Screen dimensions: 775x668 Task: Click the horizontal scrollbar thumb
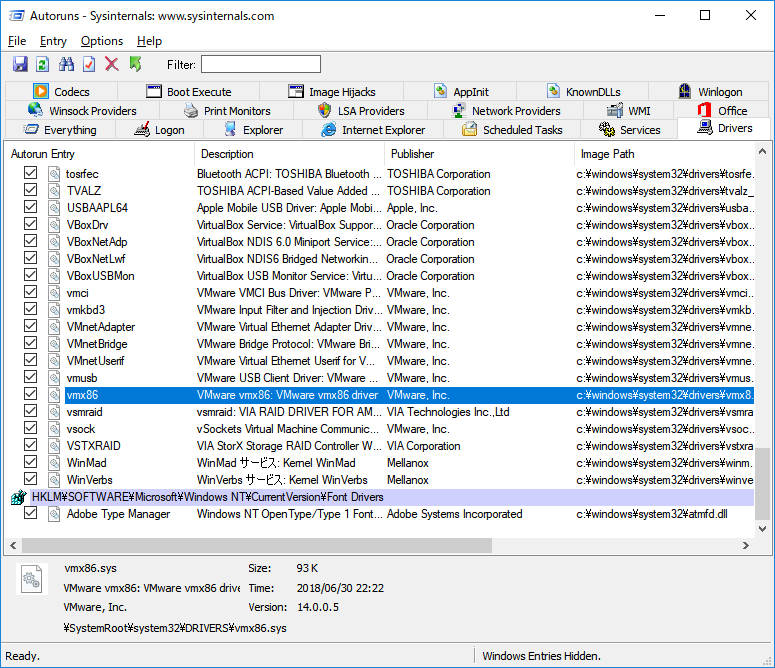(257, 545)
